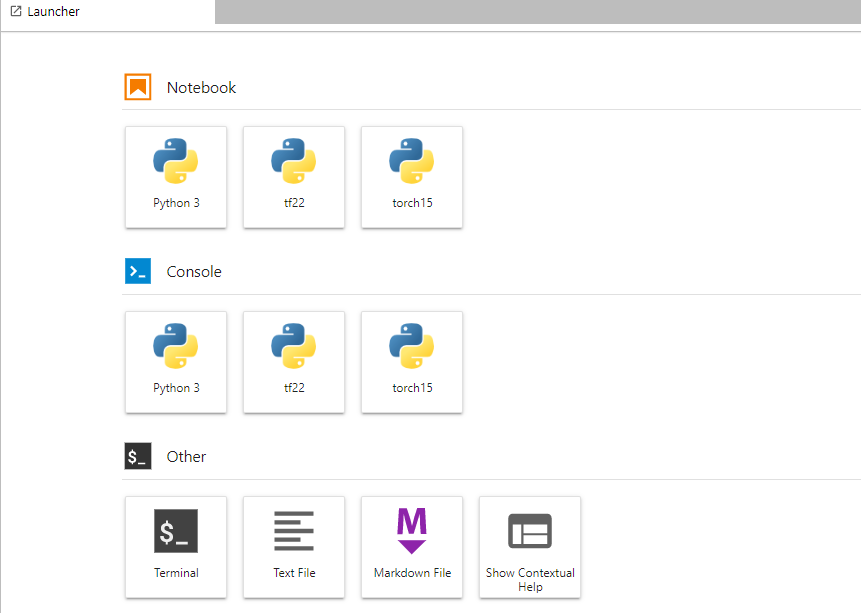The width and height of the screenshot is (861, 613).
Task: Create a tf22 kernel notebook
Action: point(294,177)
